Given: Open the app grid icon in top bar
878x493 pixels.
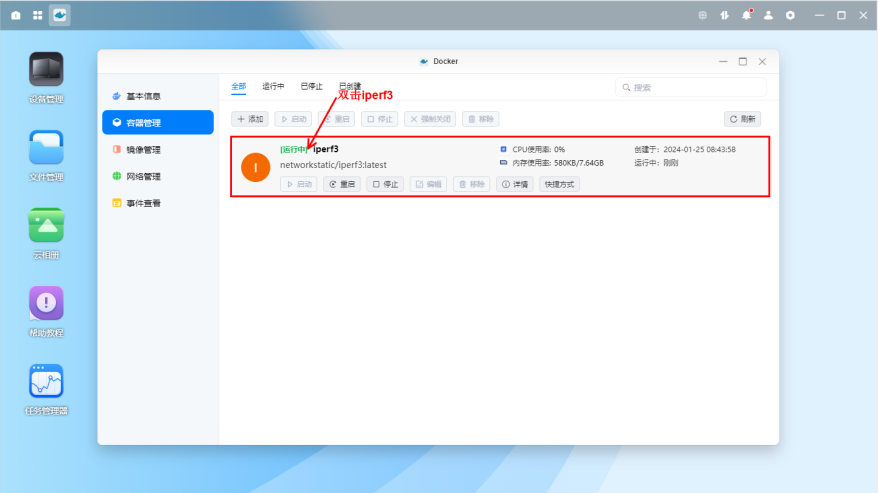Looking at the screenshot, I should click(38, 15).
